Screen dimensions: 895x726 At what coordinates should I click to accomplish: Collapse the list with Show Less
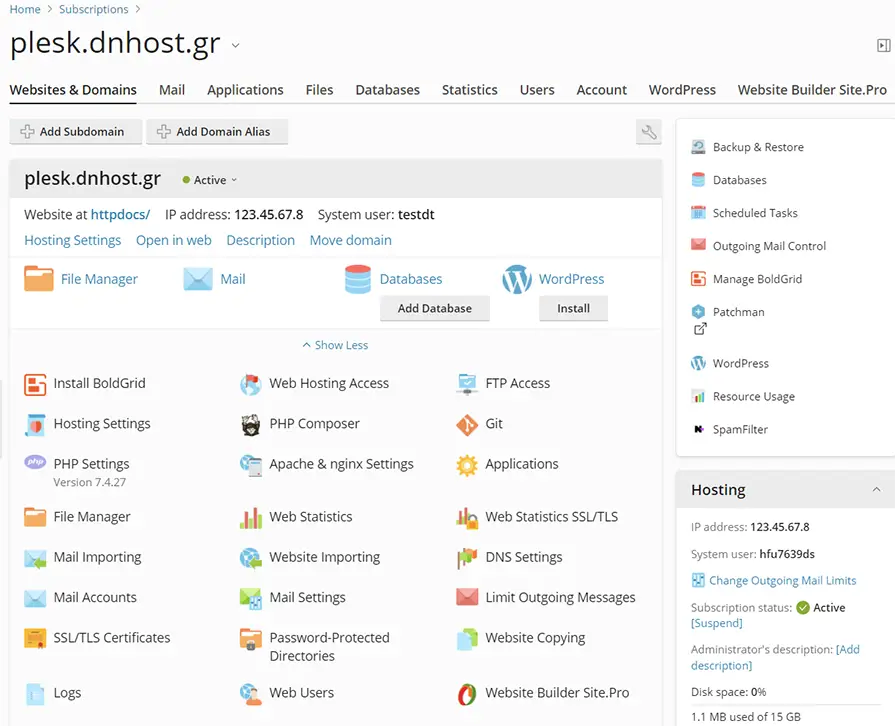335,345
